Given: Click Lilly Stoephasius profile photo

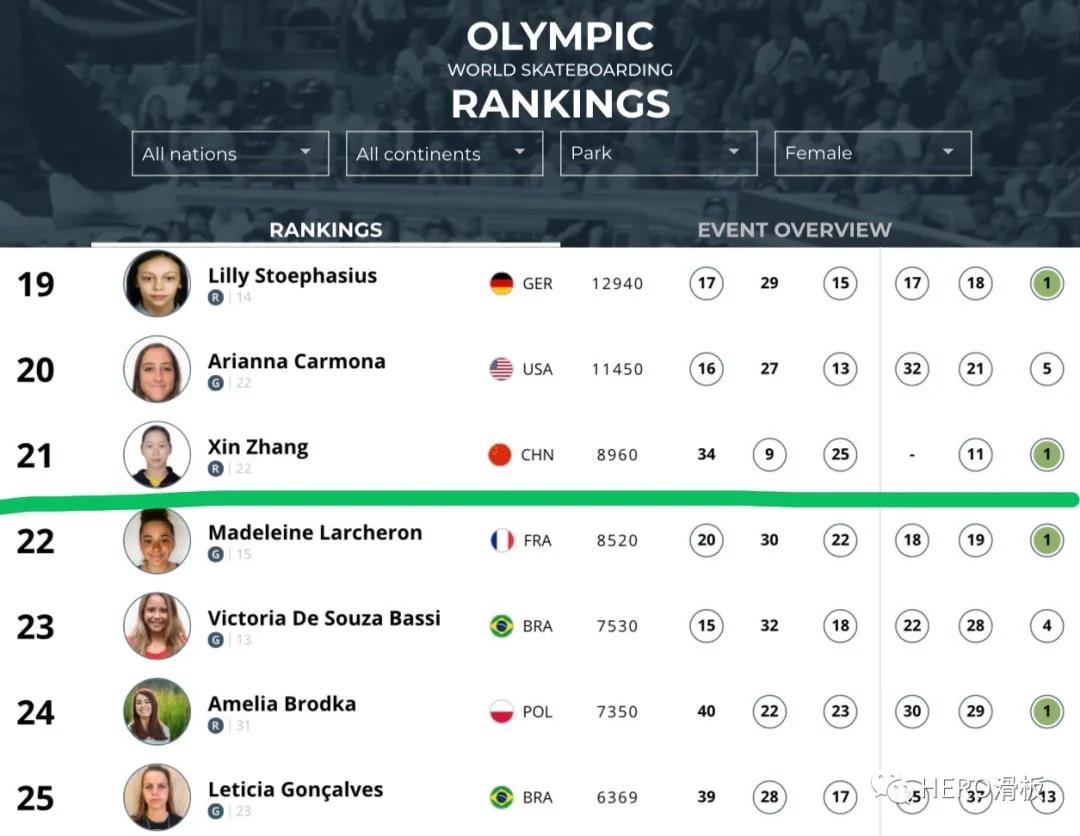Looking at the screenshot, I should [x=157, y=283].
